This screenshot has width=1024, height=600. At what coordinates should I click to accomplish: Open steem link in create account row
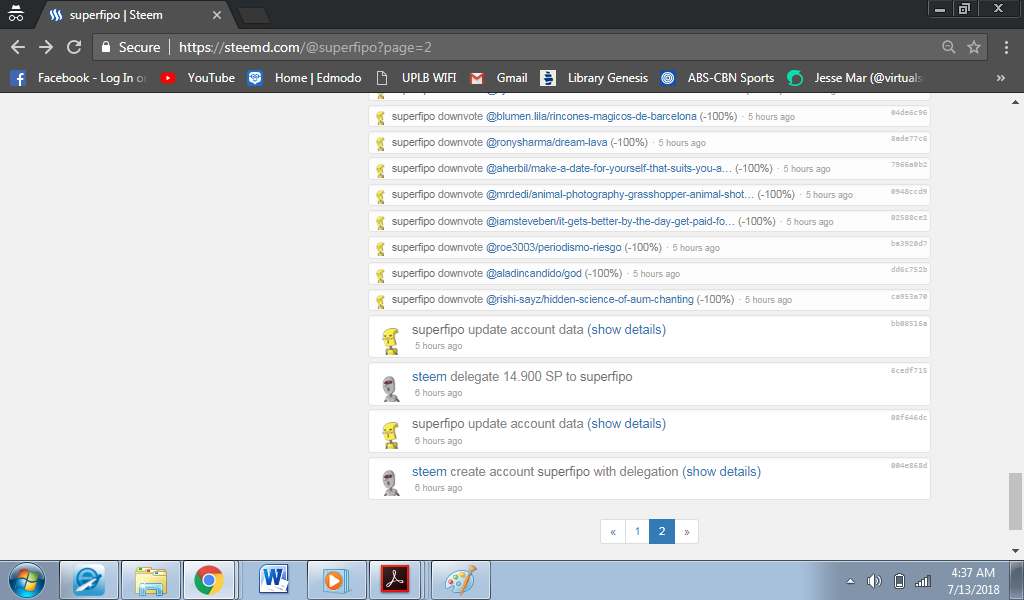click(x=429, y=471)
